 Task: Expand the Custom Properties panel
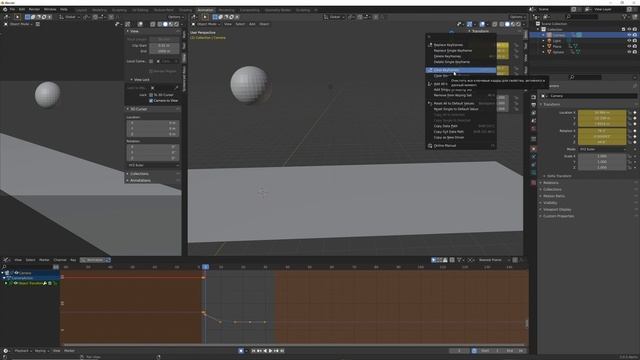pos(558,216)
